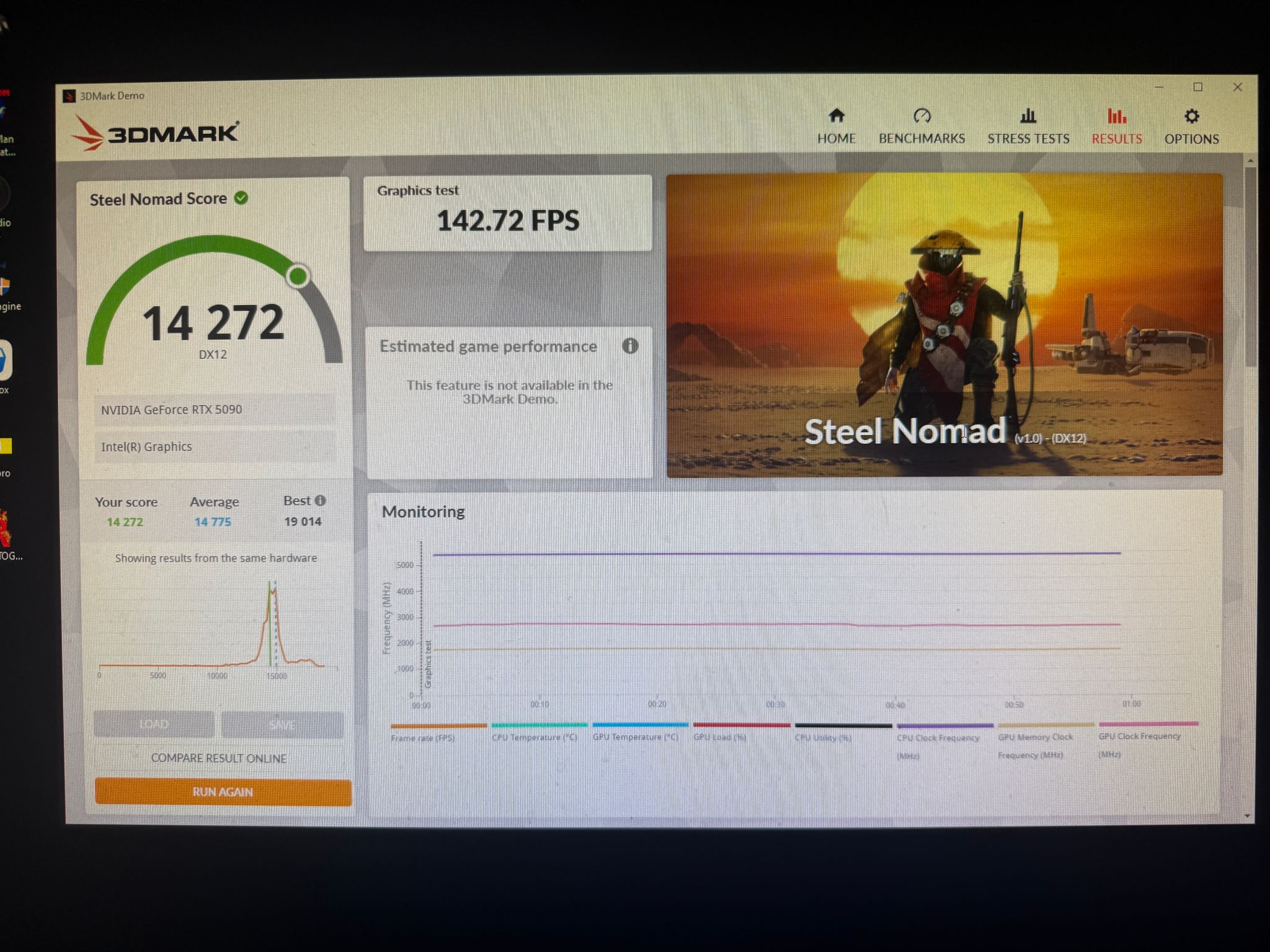This screenshot has height=952, width=1270.
Task: Click the info icon next to Best
Action: pyautogui.click(x=320, y=500)
